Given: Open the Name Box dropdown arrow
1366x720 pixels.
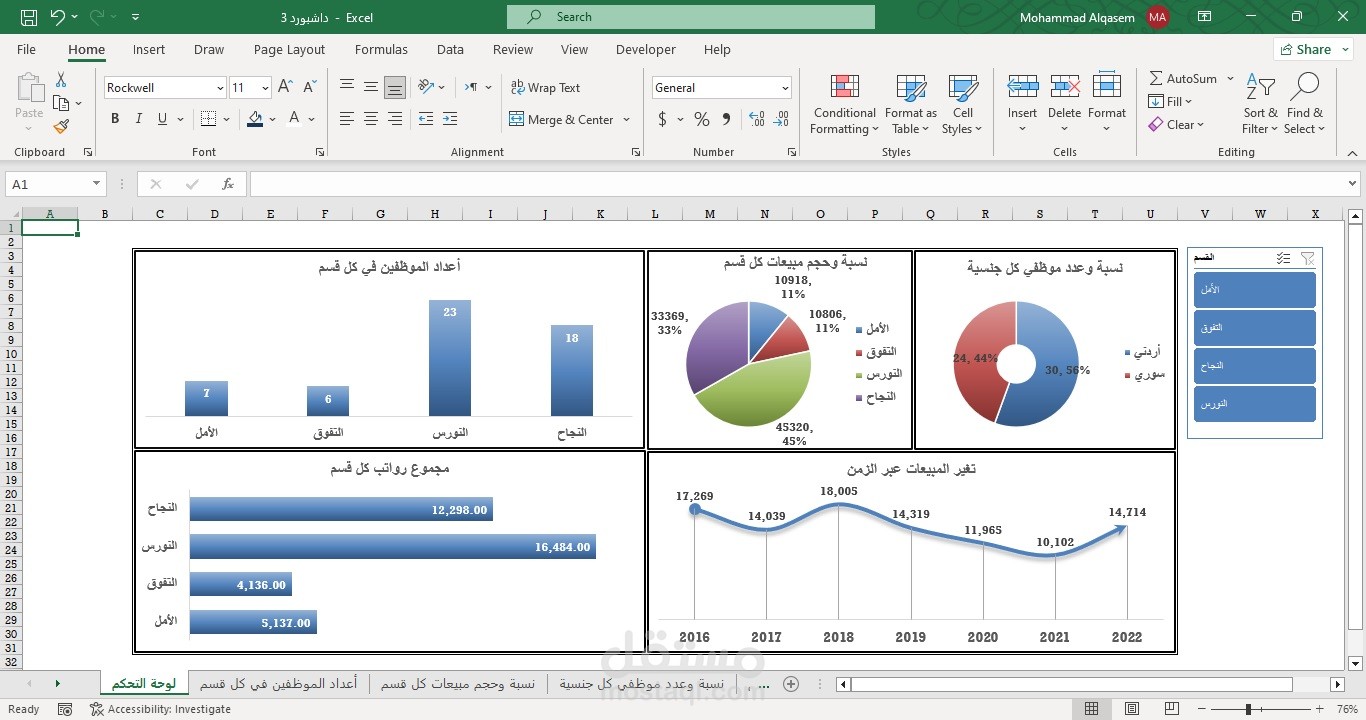Looking at the screenshot, I should 97,184.
